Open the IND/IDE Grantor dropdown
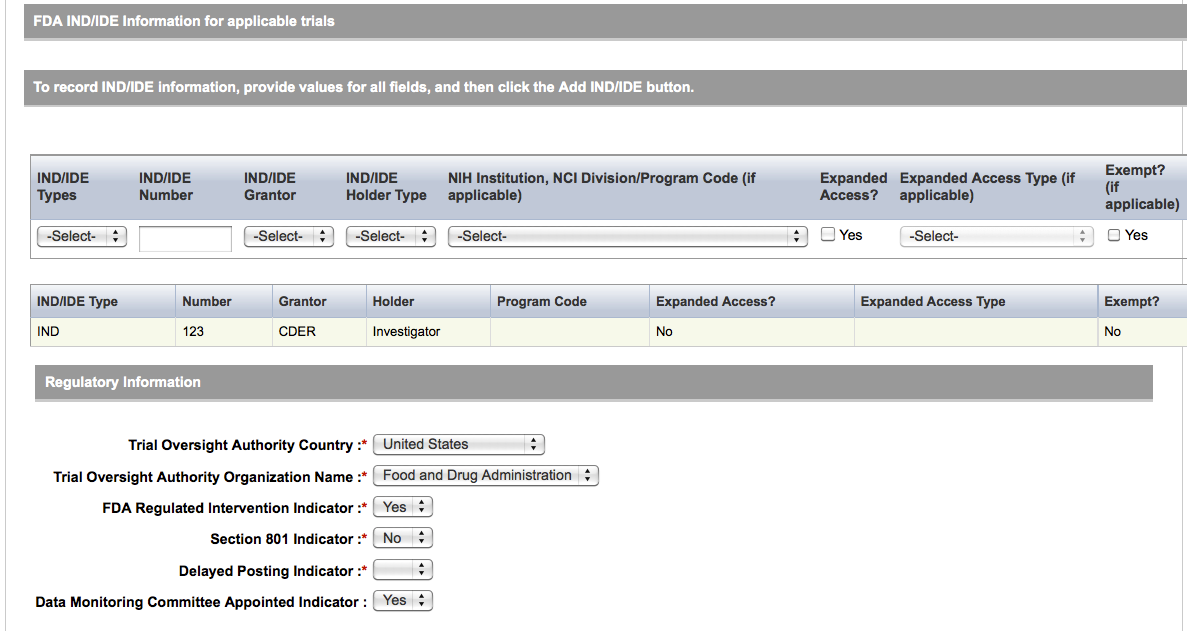1187x631 pixels. tap(288, 236)
